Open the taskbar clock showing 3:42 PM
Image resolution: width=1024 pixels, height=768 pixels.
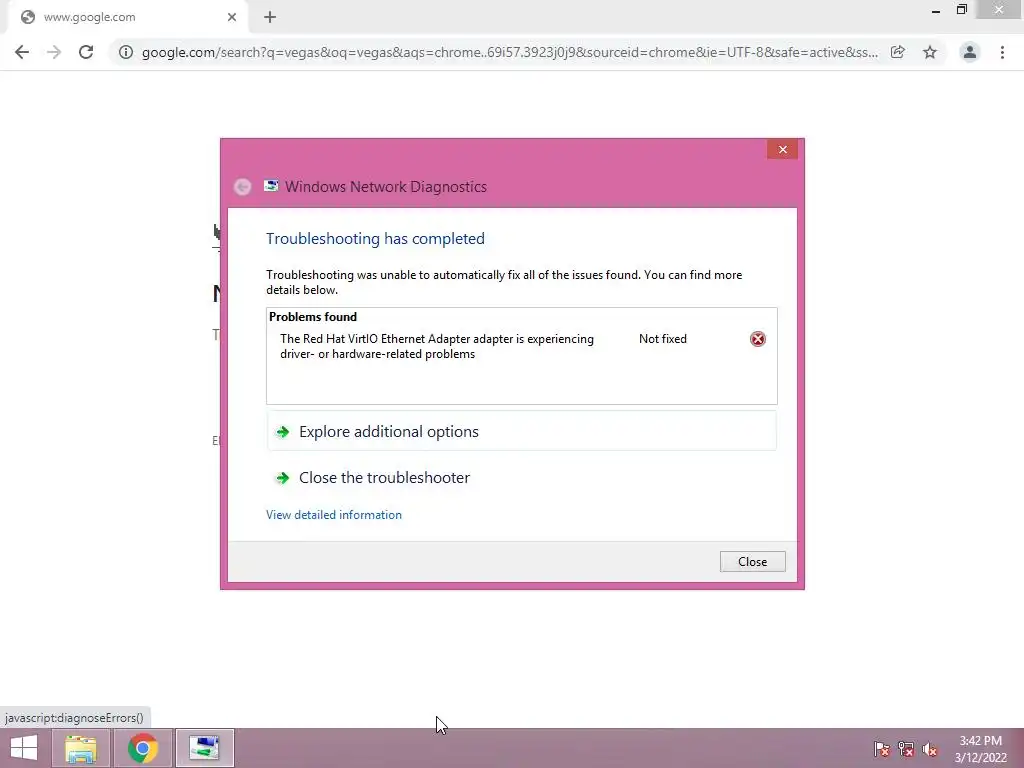pyautogui.click(x=980, y=749)
